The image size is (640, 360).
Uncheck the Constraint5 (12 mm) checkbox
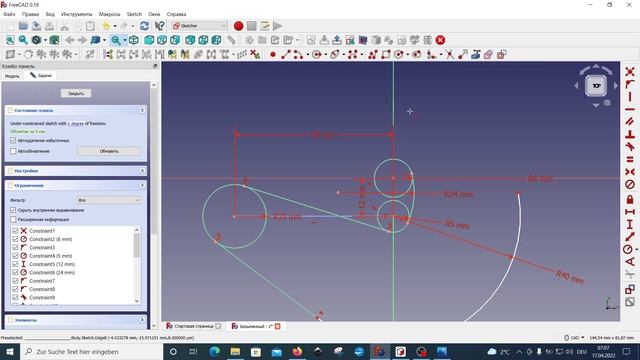pyautogui.click(x=15, y=264)
